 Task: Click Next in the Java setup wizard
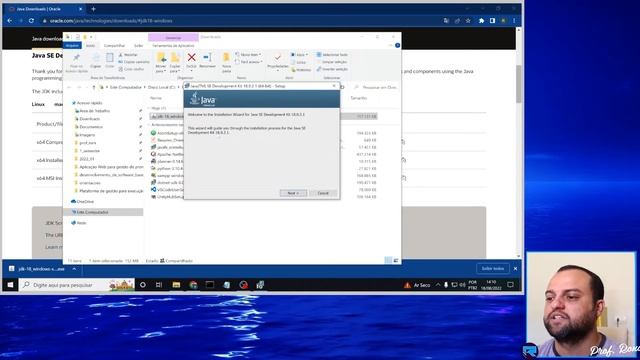293,193
